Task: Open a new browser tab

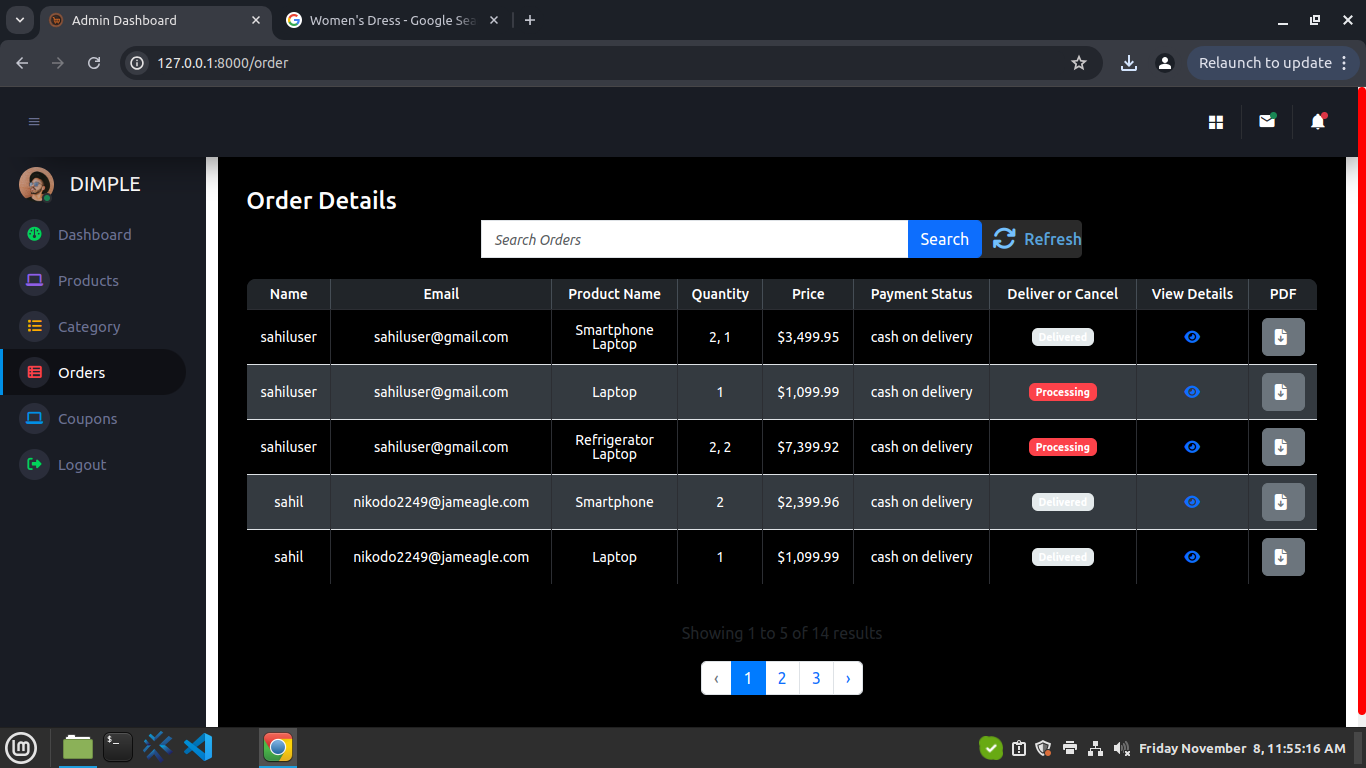Action: tap(530, 20)
